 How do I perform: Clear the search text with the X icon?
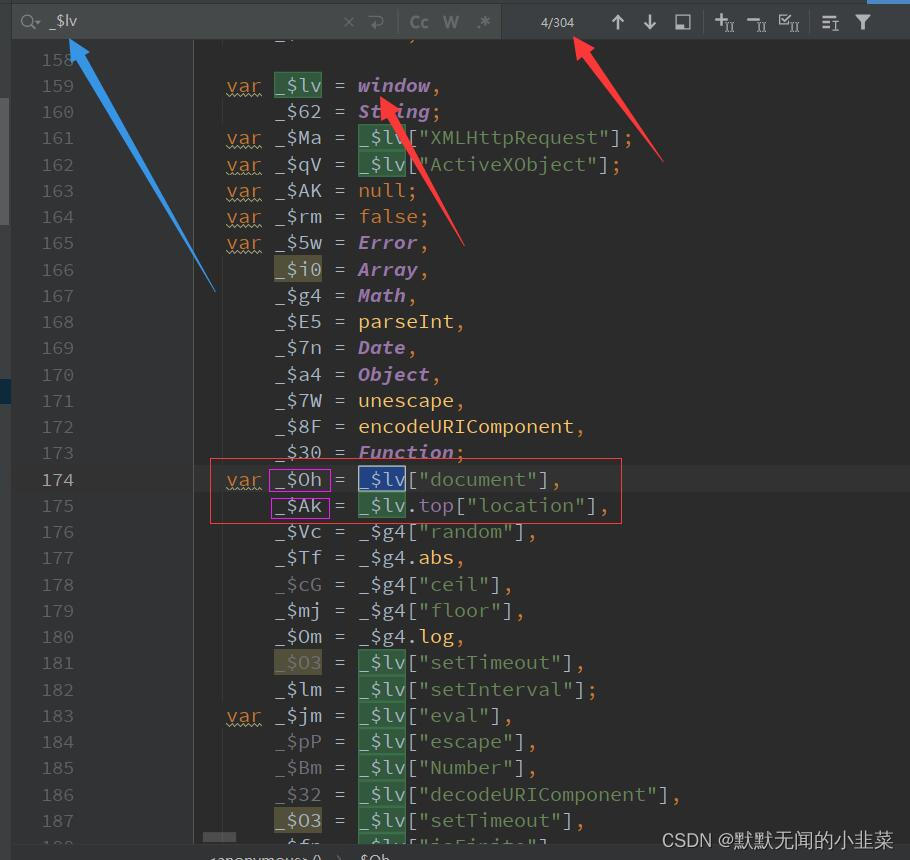click(349, 22)
